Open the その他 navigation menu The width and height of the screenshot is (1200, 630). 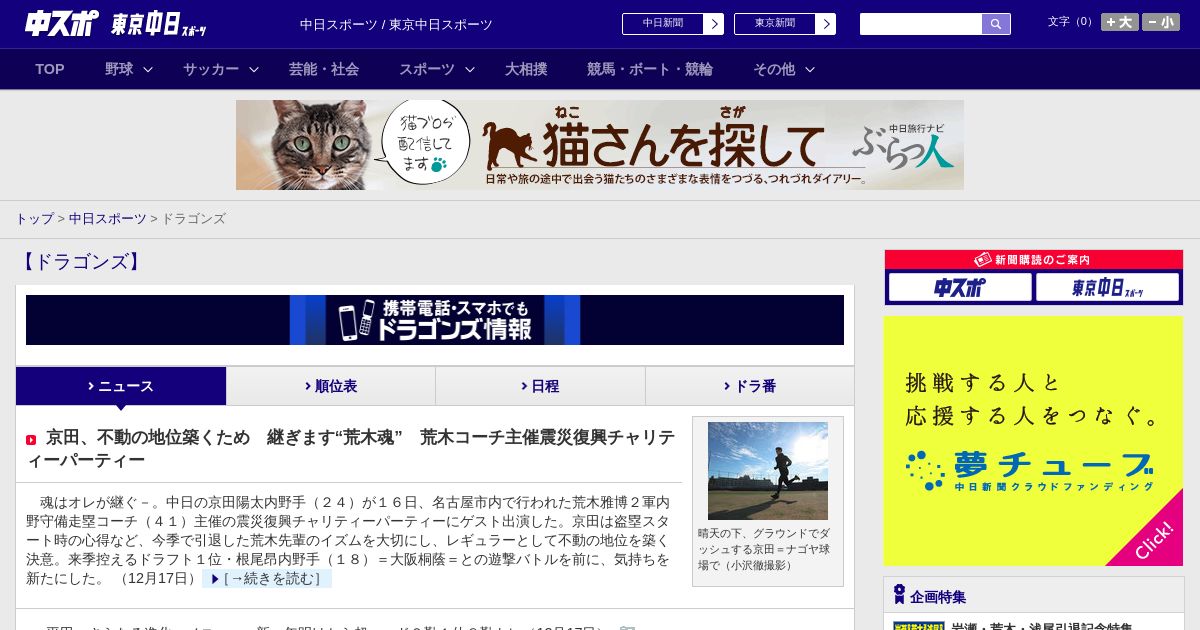[x=774, y=69]
